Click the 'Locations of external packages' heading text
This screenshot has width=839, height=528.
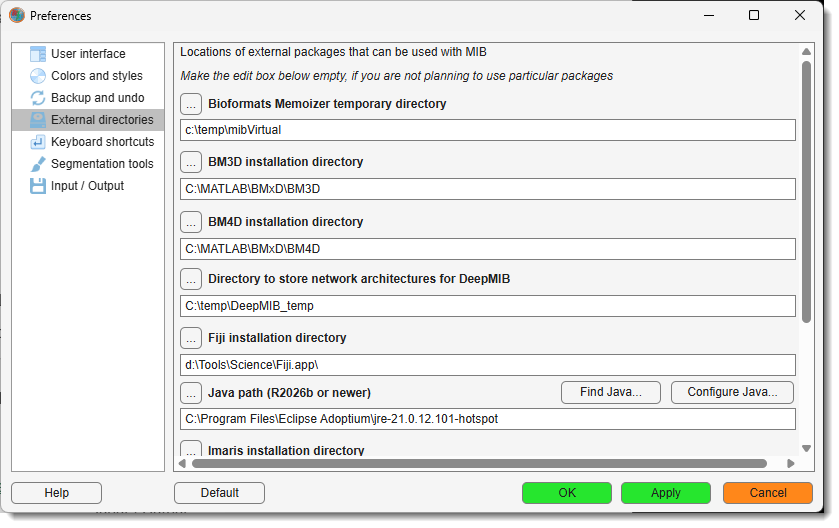333,52
